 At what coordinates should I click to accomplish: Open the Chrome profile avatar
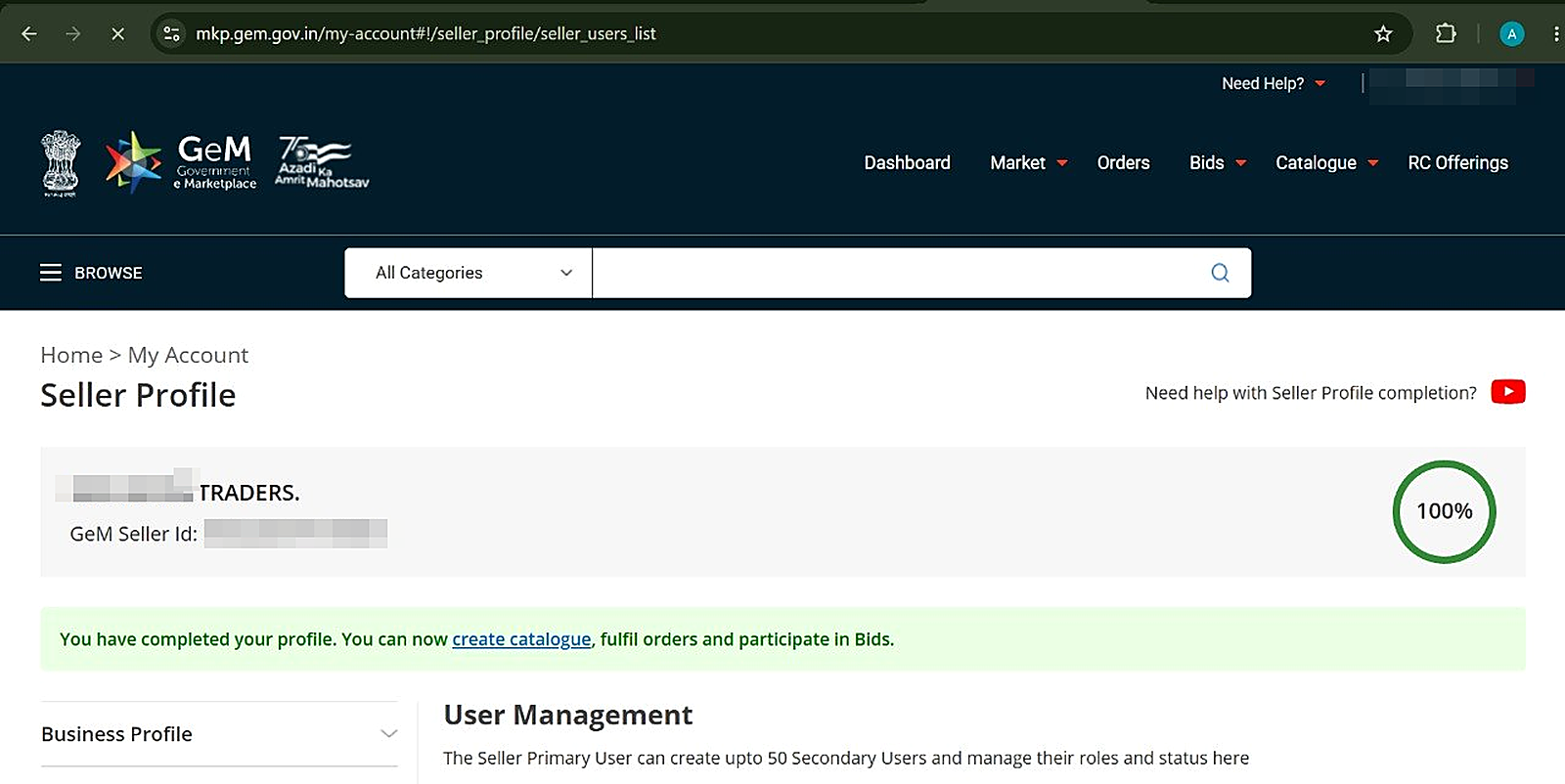[1511, 34]
